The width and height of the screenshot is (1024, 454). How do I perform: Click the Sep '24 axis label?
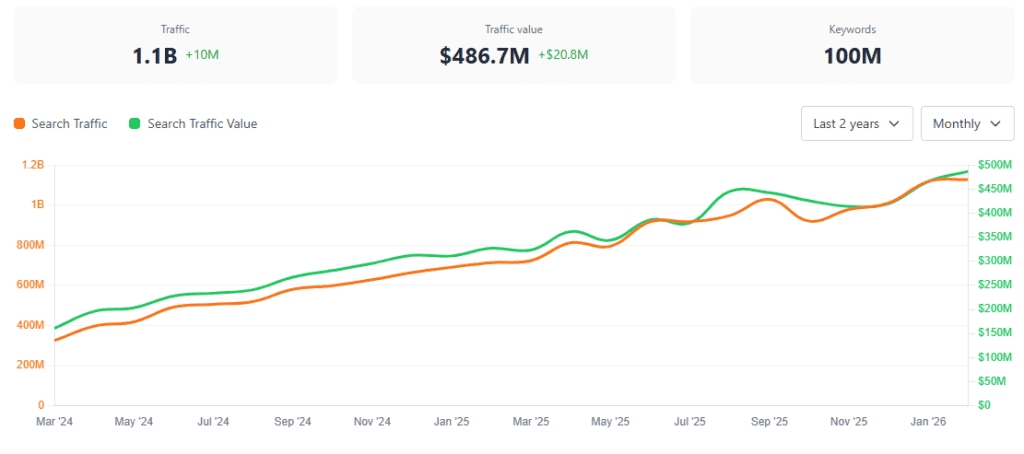click(x=293, y=422)
